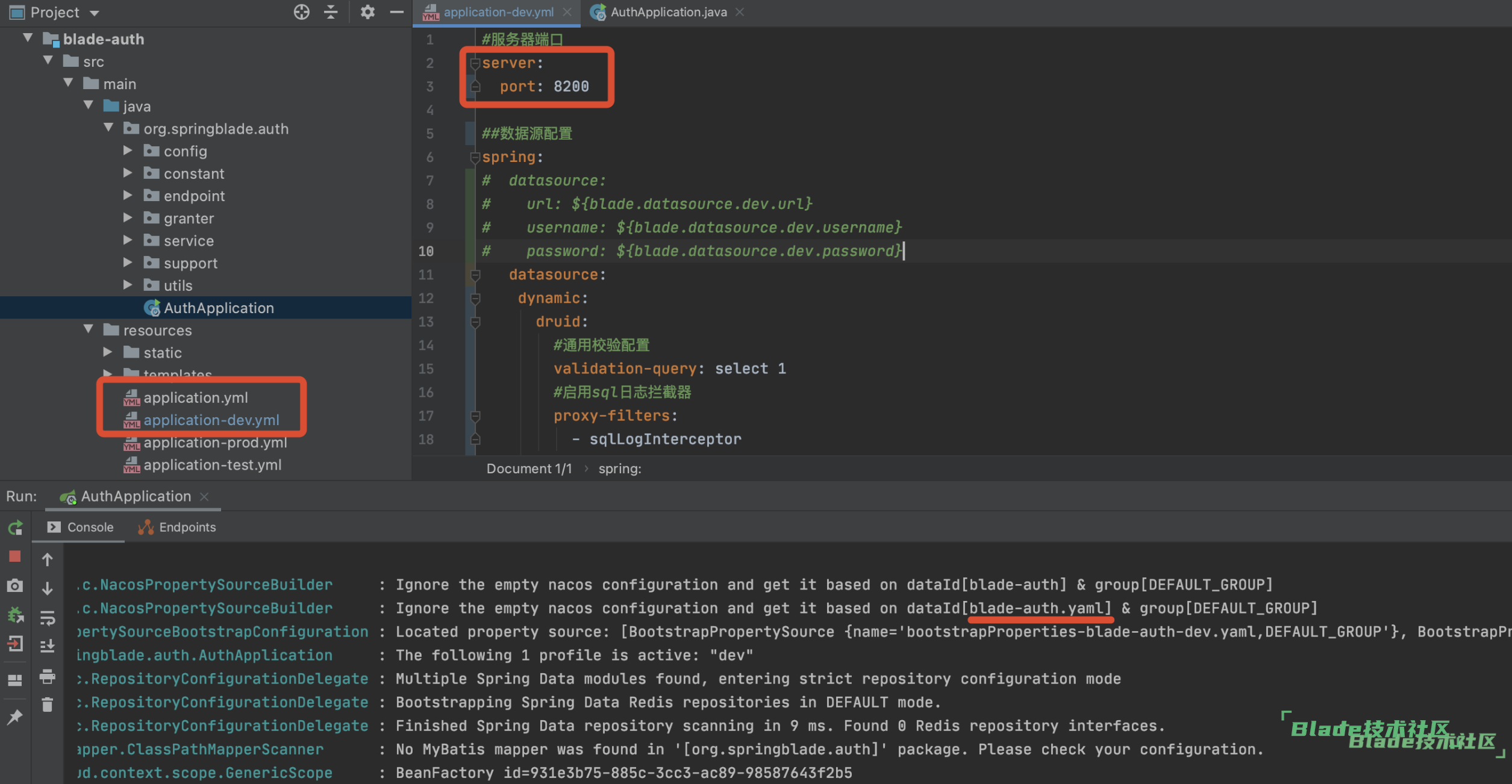Screen dimensions: 1512x784
Task: Collapse the src folder
Action: pos(48,60)
